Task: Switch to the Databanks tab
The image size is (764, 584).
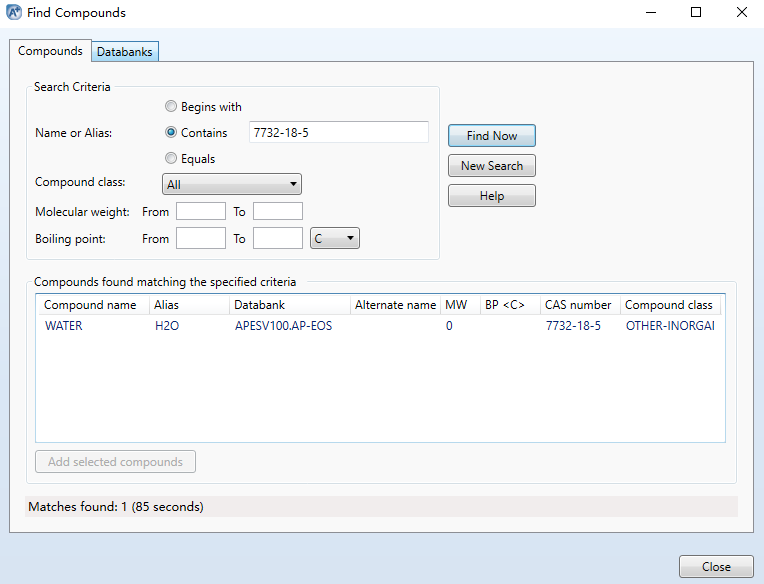Action: pyautogui.click(x=125, y=52)
